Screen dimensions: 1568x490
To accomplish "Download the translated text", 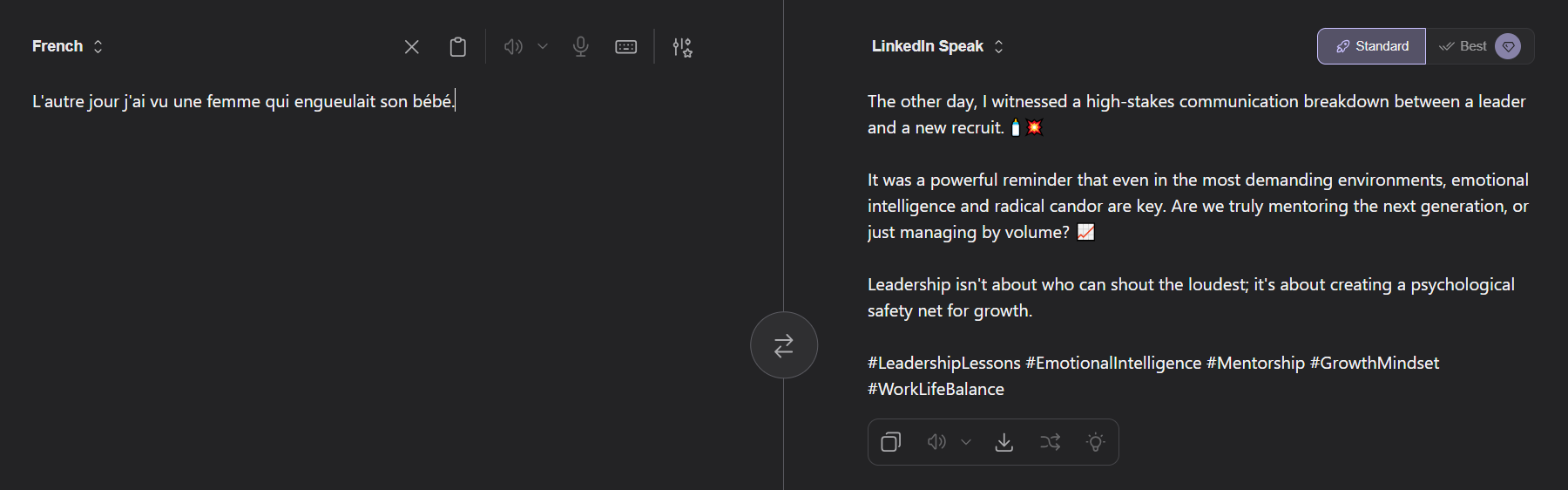I will pyautogui.click(x=1004, y=442).
